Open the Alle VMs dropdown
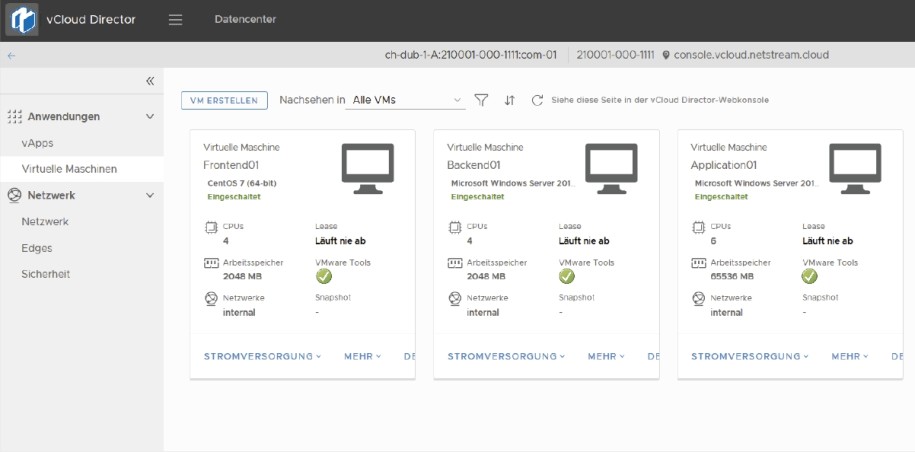Screen dimensions: 915x452 point(406,100)
